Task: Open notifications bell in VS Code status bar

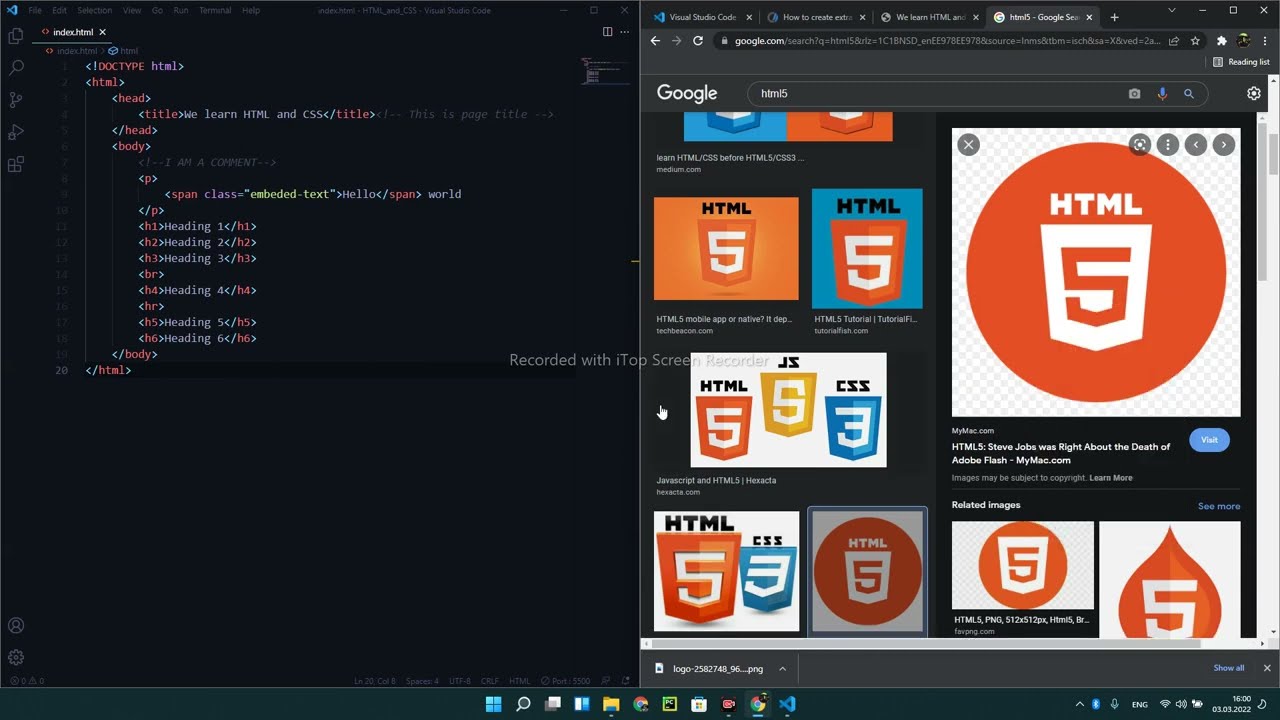Action: tap(627, 681)
